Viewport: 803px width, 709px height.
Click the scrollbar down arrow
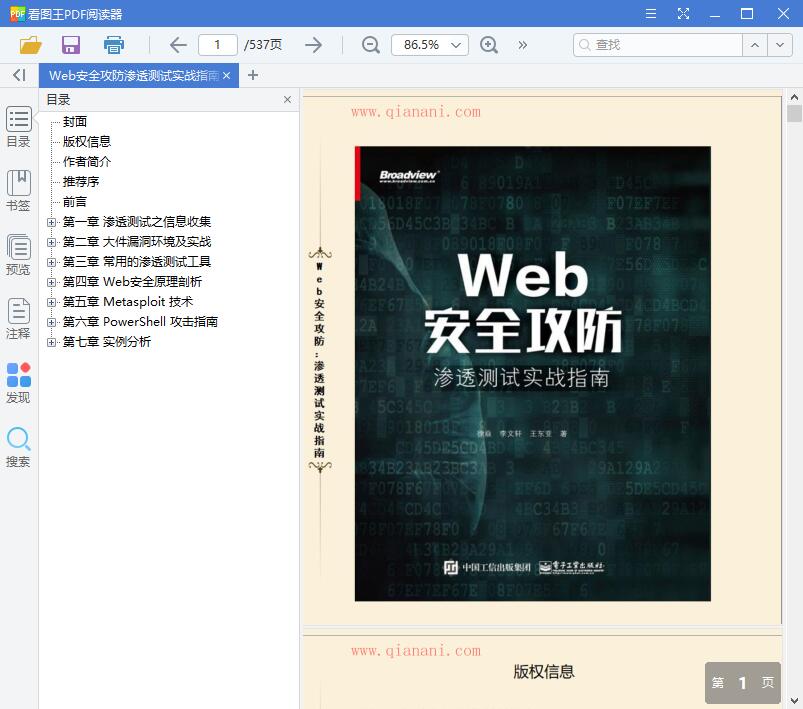[x=794, y=701]
